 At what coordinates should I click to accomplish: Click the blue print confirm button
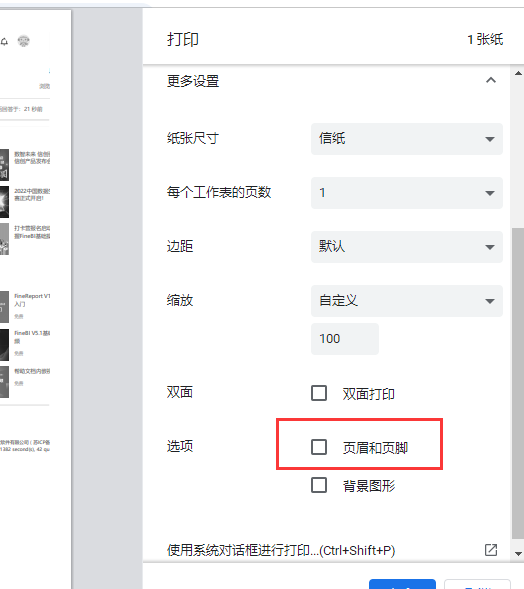tap(402, 584)
